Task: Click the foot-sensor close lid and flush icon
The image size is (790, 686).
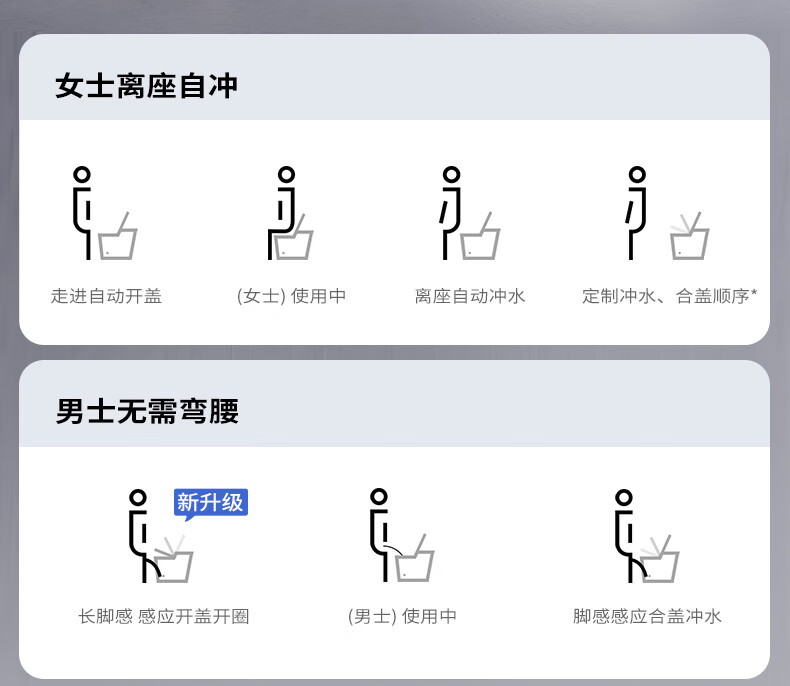Action: (x=647, y=536)
